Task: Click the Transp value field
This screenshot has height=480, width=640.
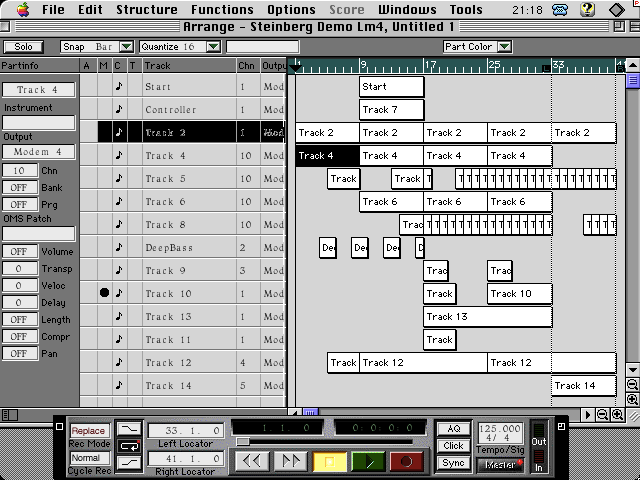Action: [20, 269]
